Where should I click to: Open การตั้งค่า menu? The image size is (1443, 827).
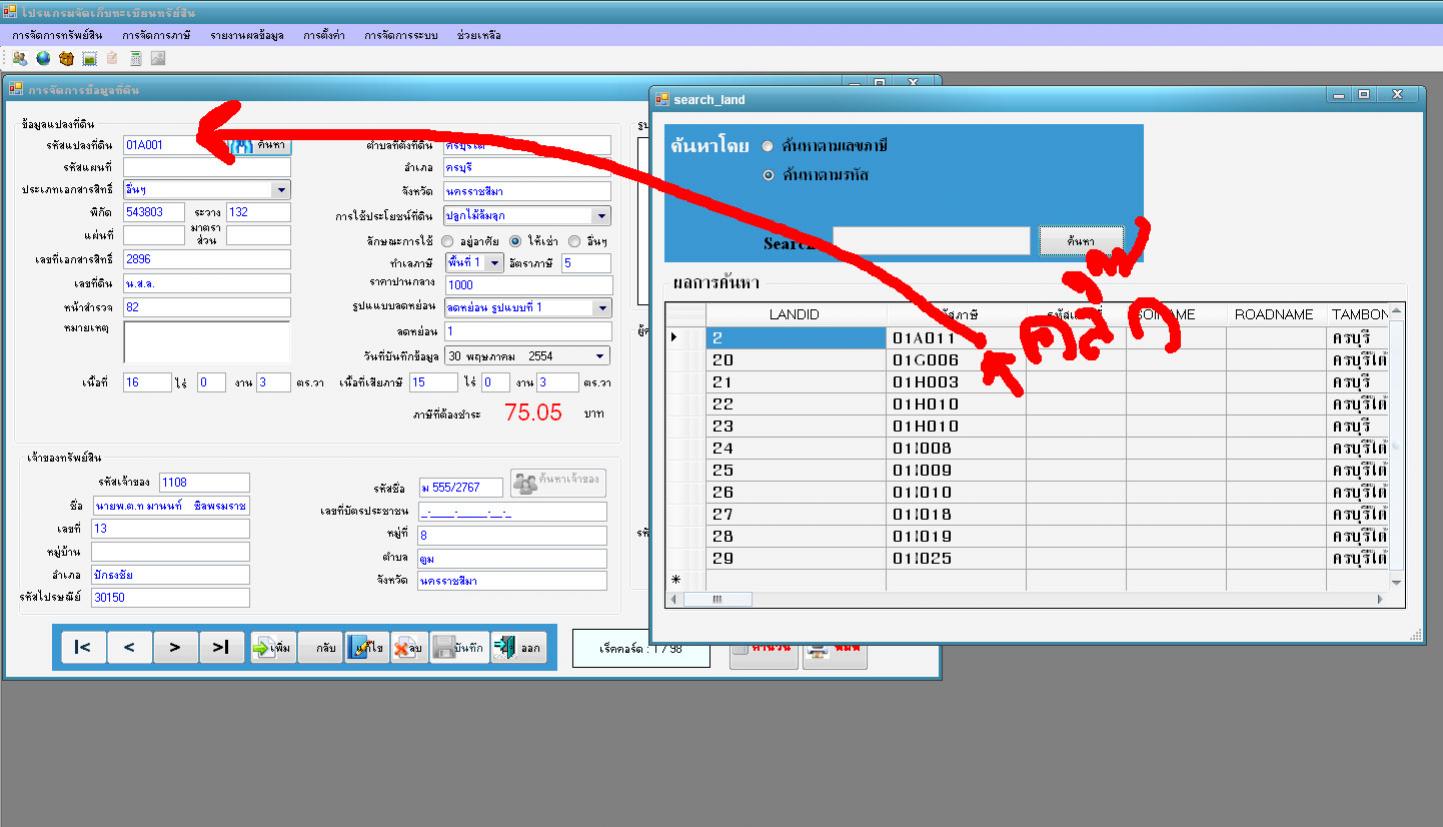pyautogui.click(x=324, y=35)
